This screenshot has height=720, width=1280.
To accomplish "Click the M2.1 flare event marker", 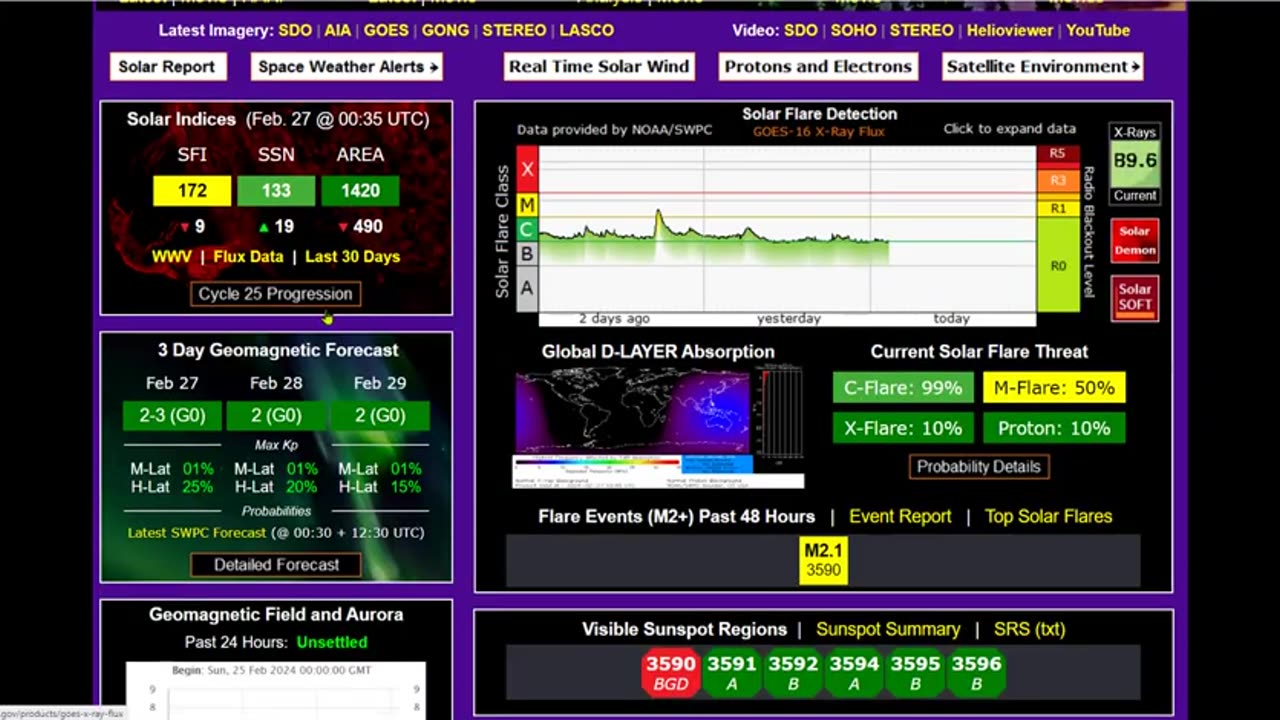I will 824,561.
